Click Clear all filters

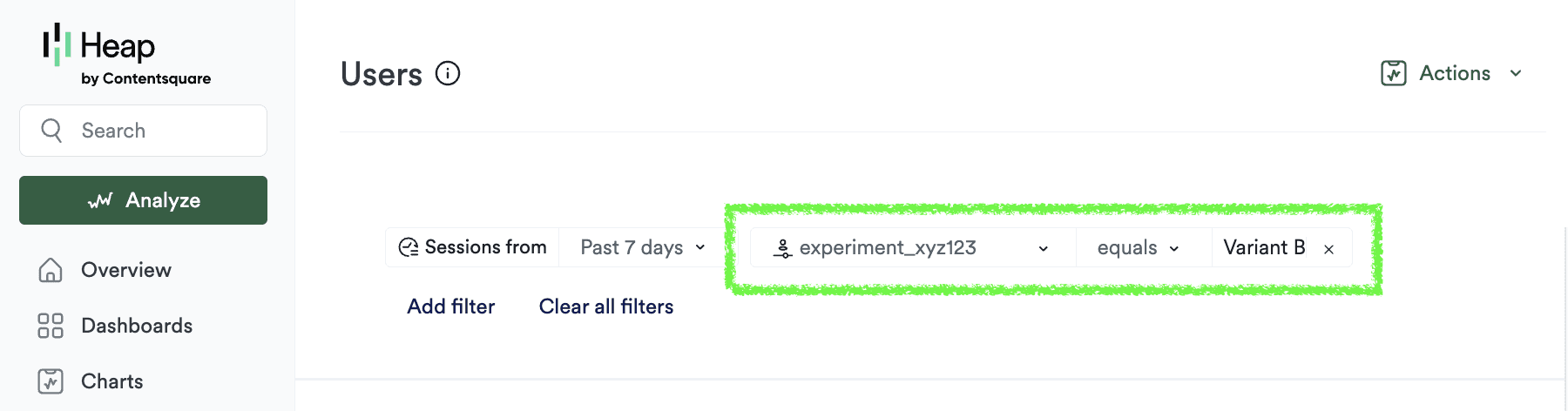[x=606, y=307]
